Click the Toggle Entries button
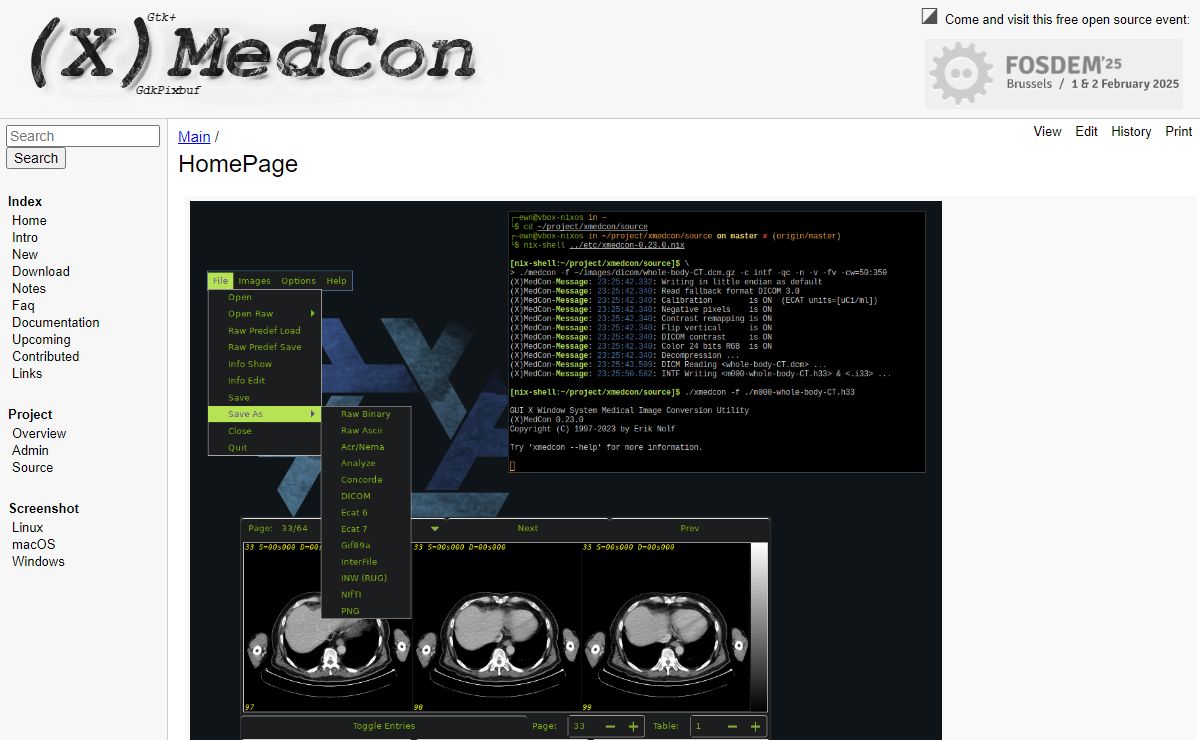This screenshot has width=1200, height=740. coord(384,726)
